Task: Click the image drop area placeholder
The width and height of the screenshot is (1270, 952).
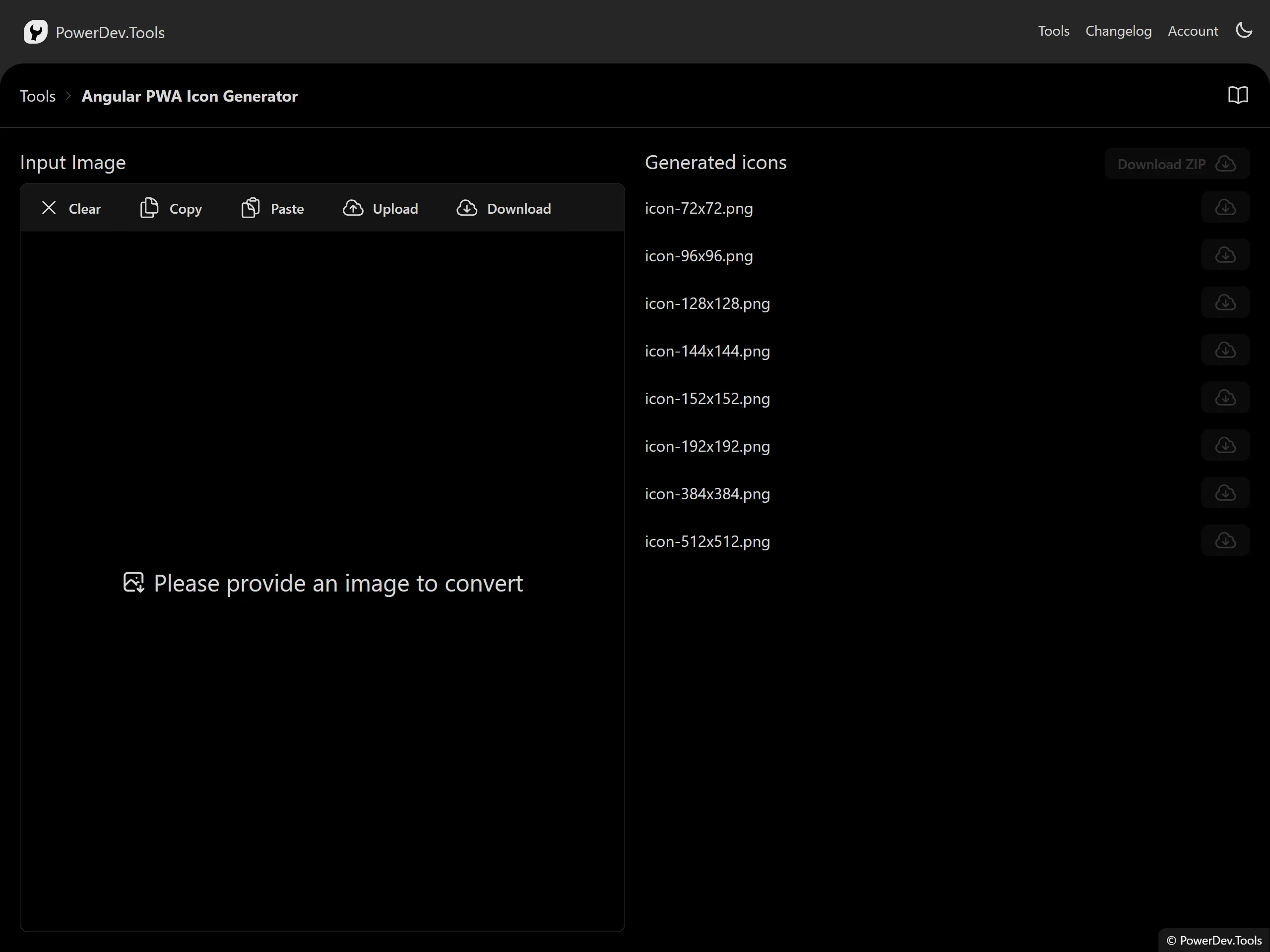Action: (322, 583)
